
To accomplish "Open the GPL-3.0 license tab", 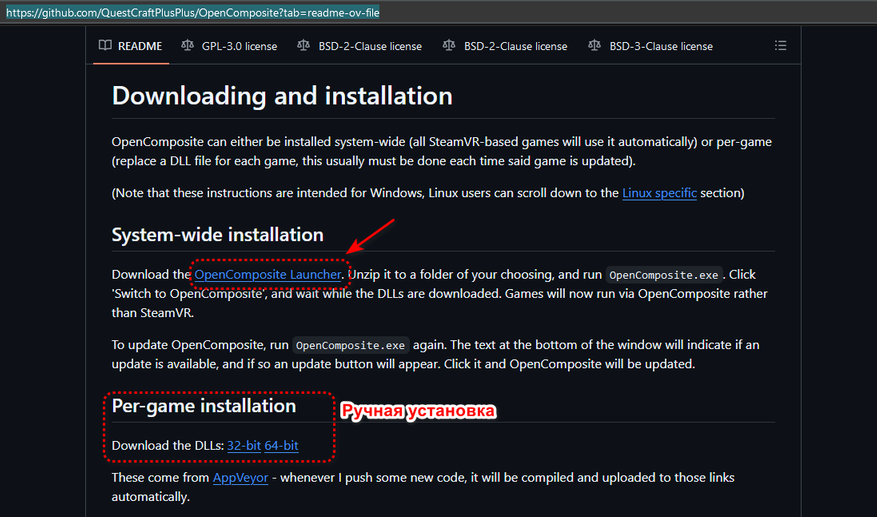I will click(x=240, y=46).
